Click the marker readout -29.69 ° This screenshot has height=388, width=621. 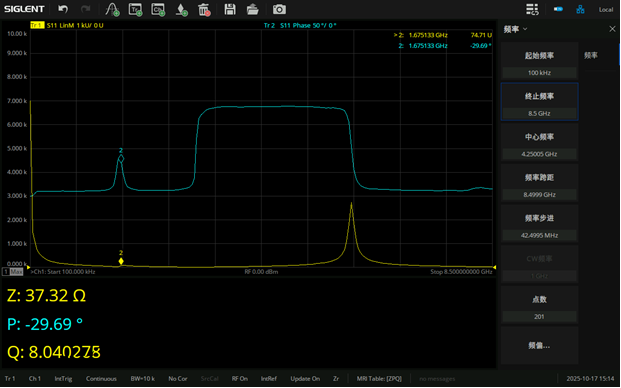coord(480,46)
